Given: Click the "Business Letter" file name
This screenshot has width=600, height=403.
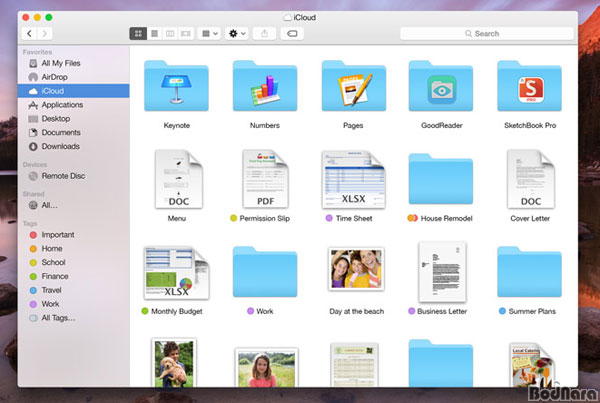Looking at the screenshot, I should (x=442, y=312).
